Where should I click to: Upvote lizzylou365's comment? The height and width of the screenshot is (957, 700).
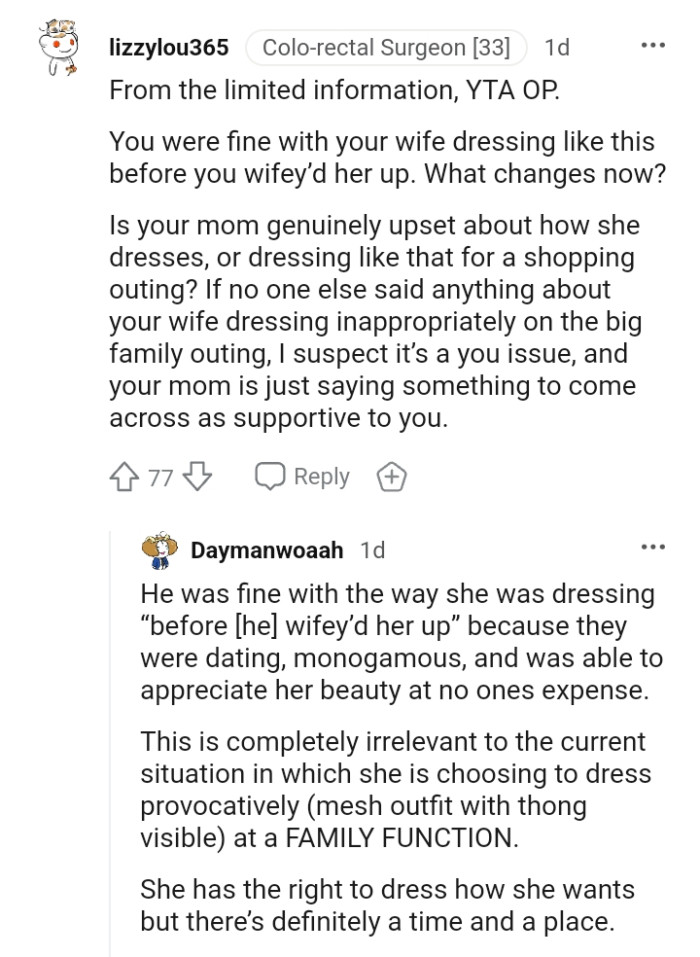124,477
